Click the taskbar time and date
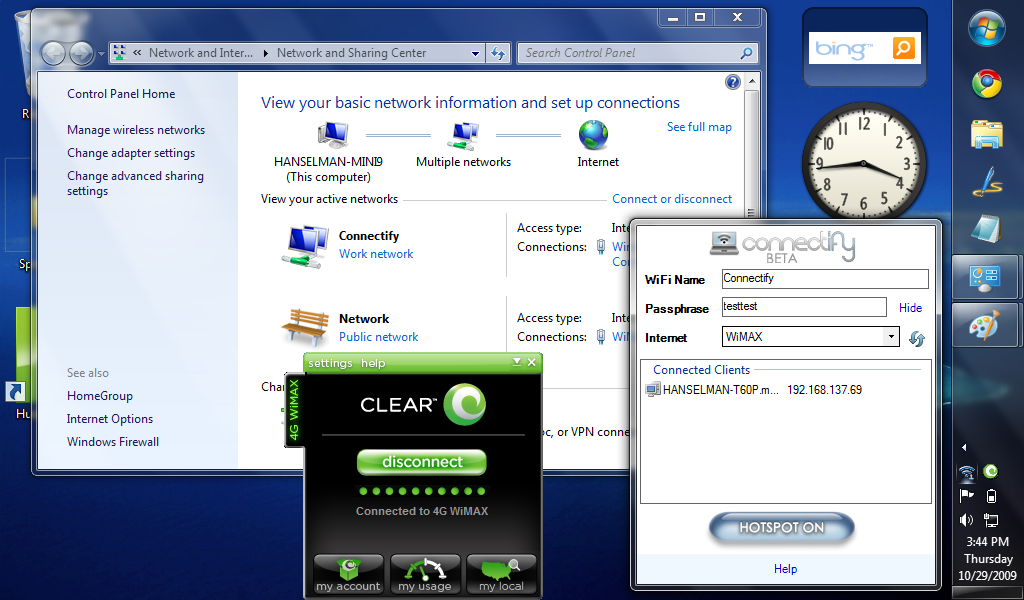 tap(987, 558)
